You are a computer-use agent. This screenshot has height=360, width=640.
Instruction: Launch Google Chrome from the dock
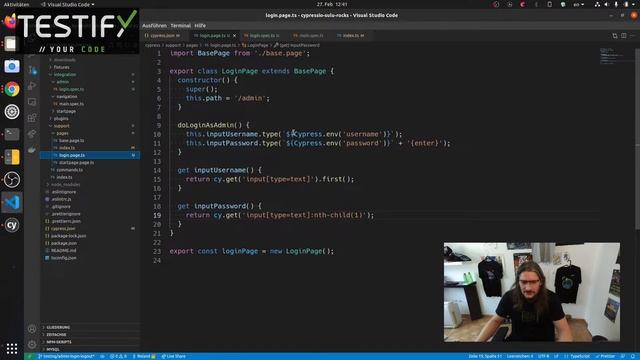pos(12,89)
